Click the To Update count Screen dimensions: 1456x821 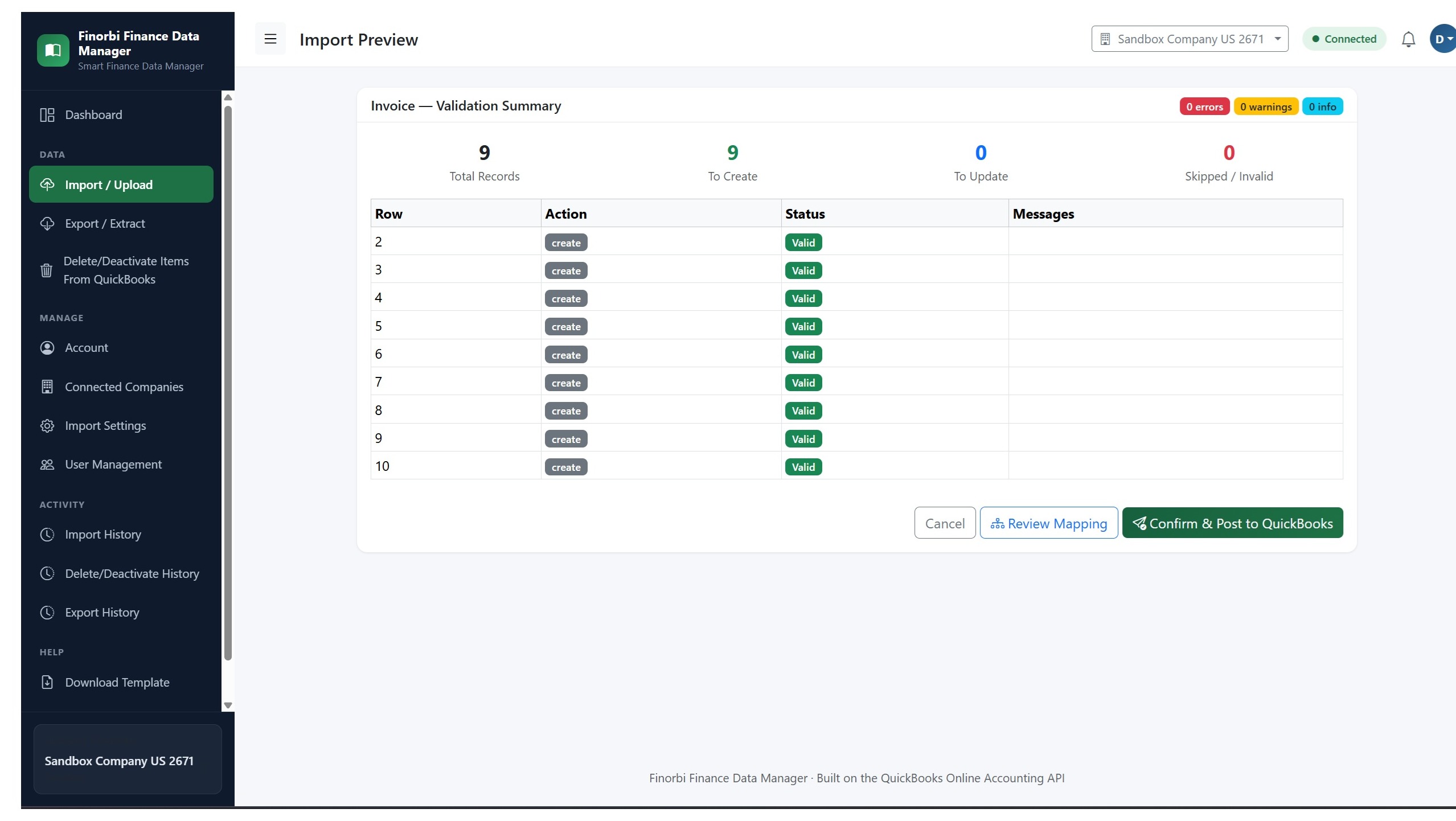pyautogui.click(x=981, y=153)
